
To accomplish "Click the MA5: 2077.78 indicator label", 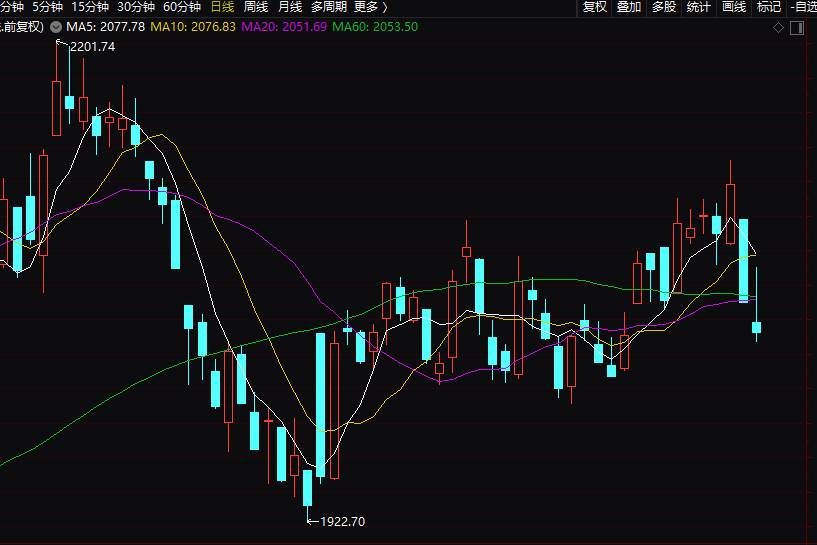I will click(105, 27).
